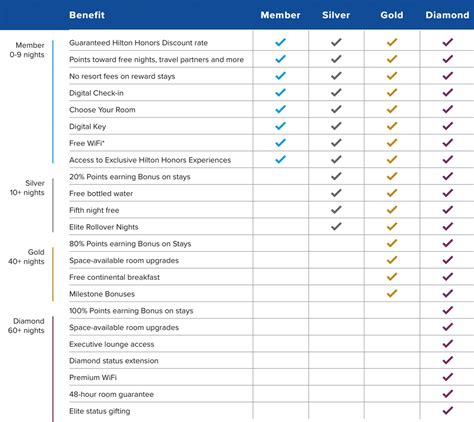Viewport: 474px width, 422px height.
Task: Click the Gold 40+ nights tier label
Action: [x=26, y=257]
